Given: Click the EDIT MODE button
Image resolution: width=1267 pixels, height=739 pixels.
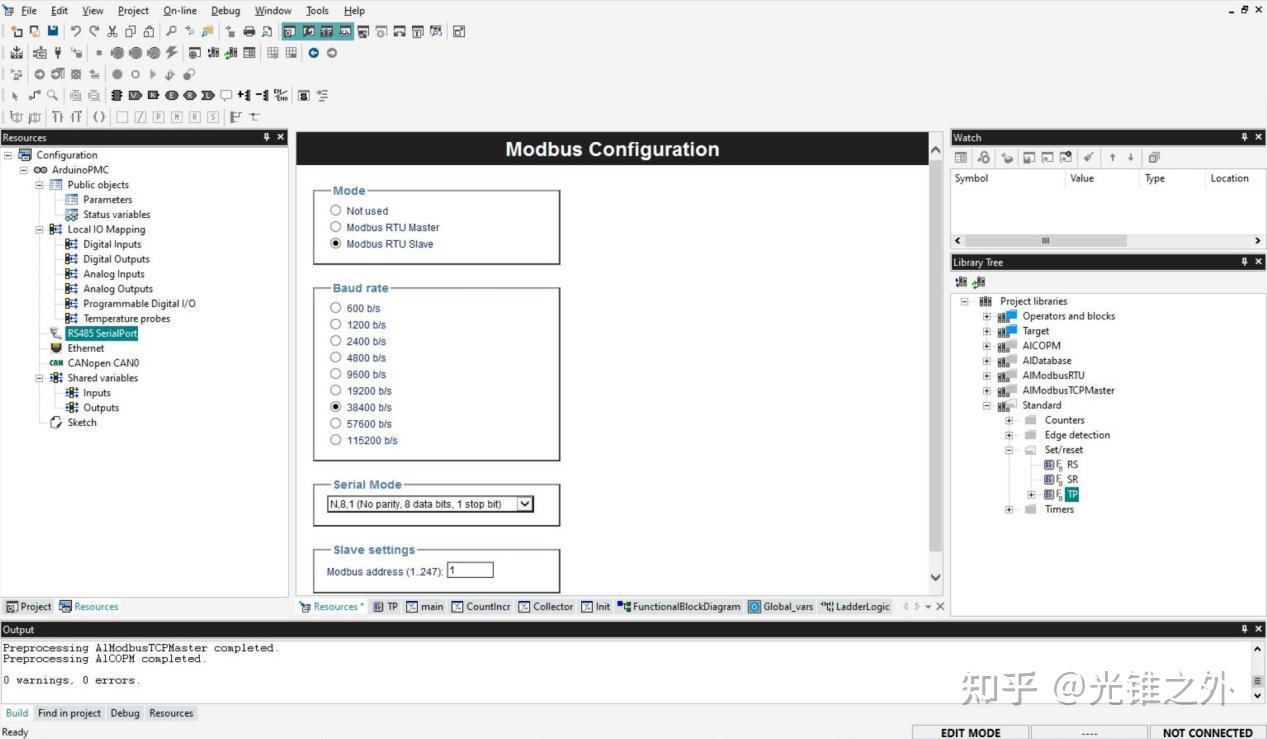Looking at the screenshot, I should [968, 732].
